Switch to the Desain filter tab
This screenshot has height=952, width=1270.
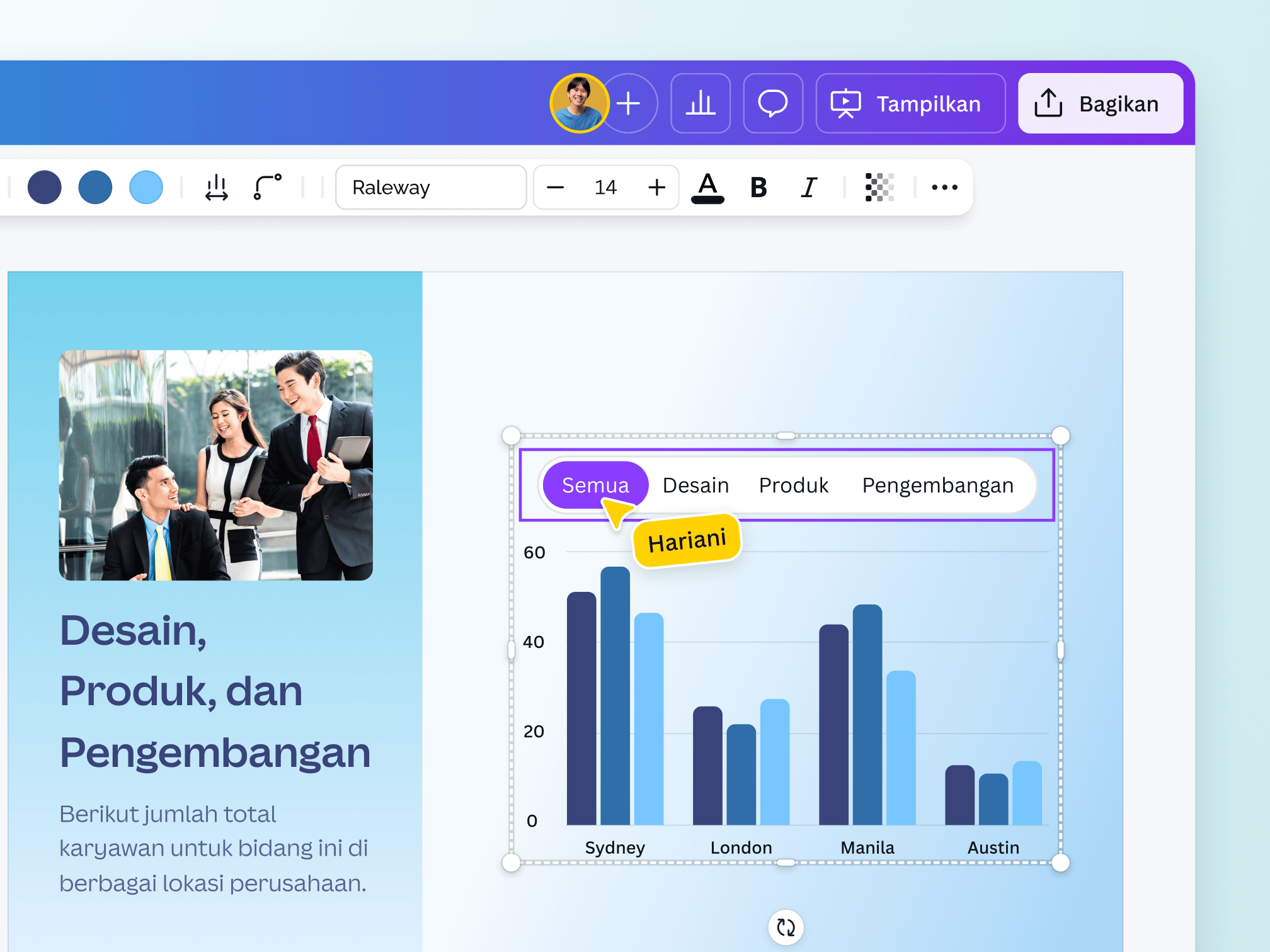[x=695, y=485]
